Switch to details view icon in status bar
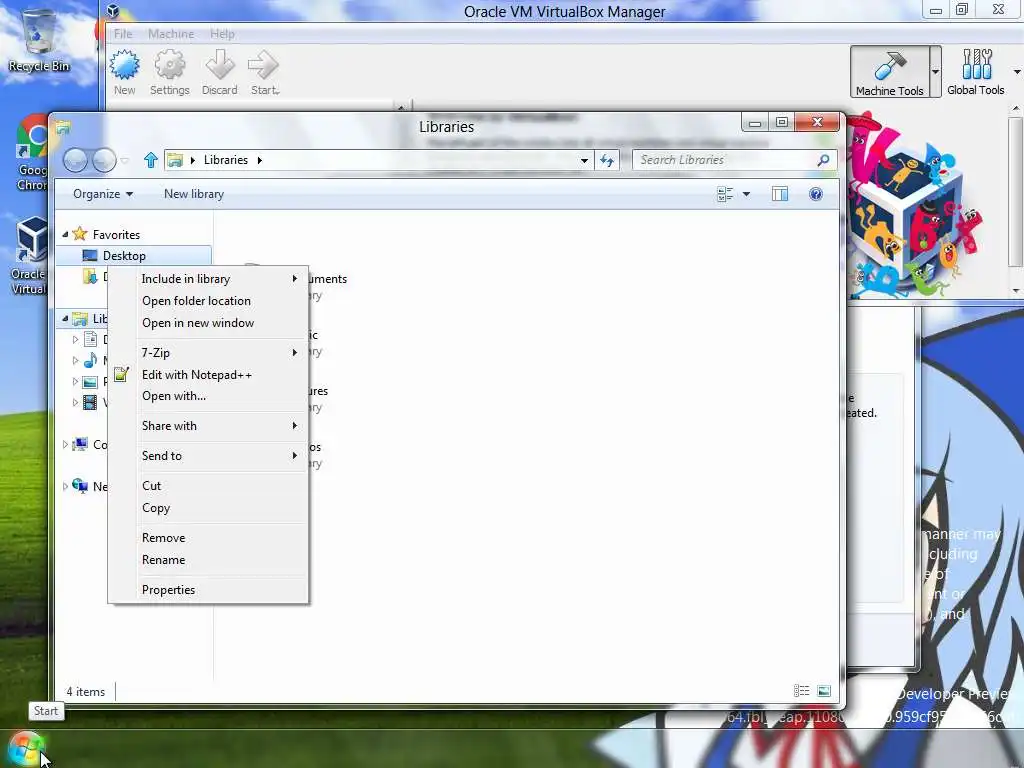Viewport: 1024px width, 768px height. coord(801,691)
